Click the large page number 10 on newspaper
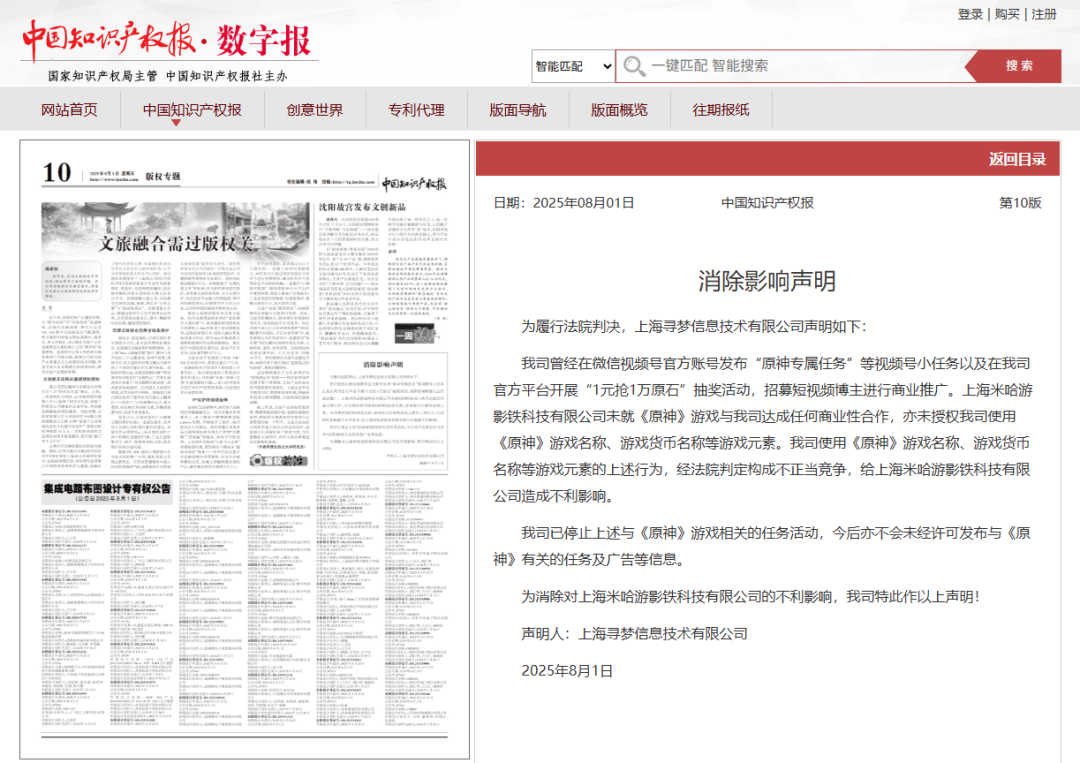Screen dimensions: 1080x763 pyautogui.click(x=56, y=173)
